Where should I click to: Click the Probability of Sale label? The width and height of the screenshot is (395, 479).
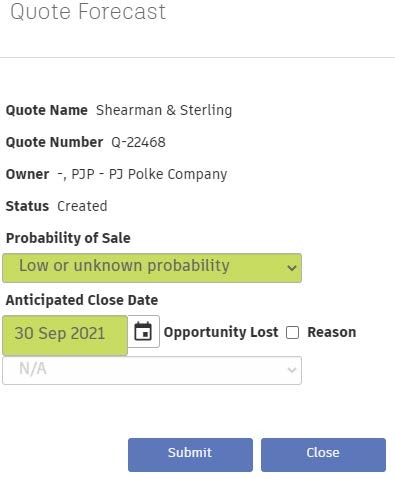click(68, 238)
